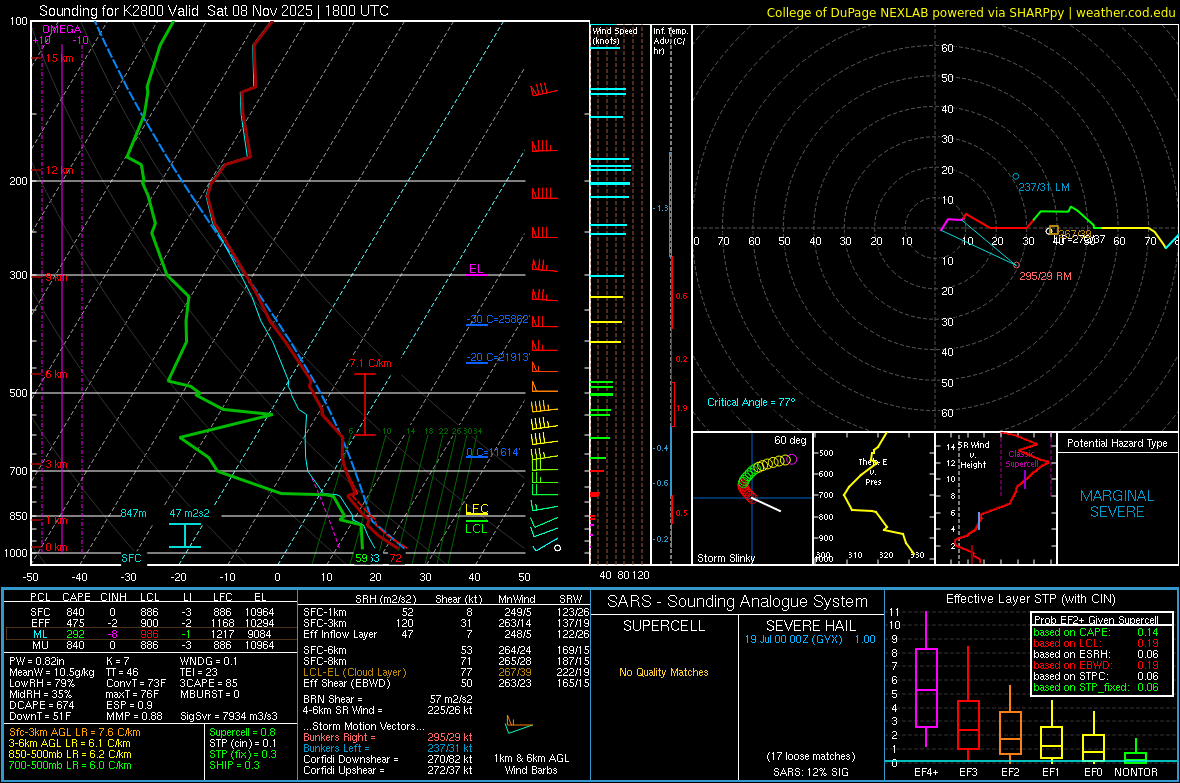Click the 237/31 LM hodograph label
This screenshot has height=783, width=1180.
(1044, 187)
